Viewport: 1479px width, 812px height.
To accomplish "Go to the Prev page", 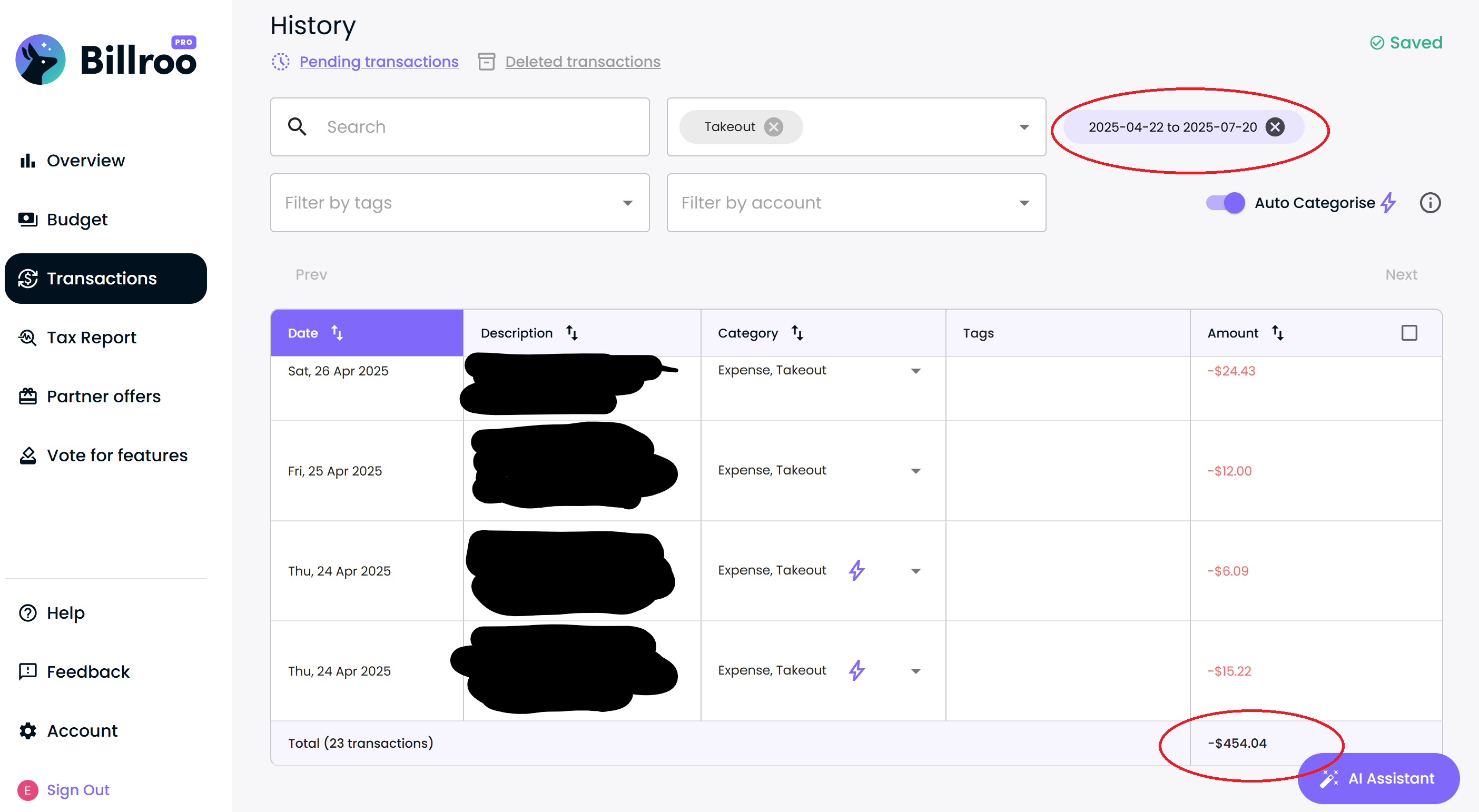I will pyautogui.click(x=311, y=274).
